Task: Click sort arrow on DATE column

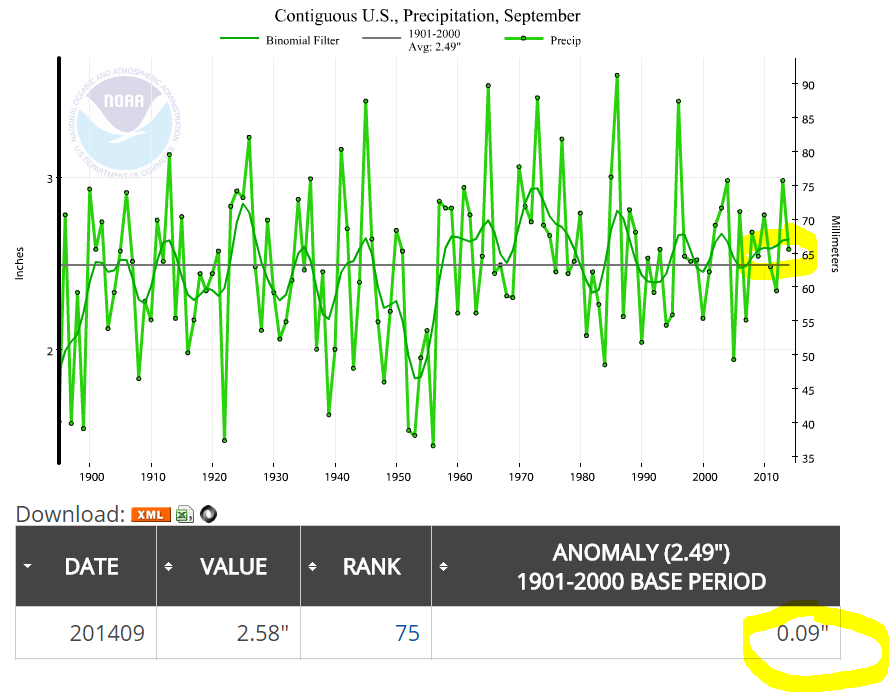Action: click(x=28, y=566)
